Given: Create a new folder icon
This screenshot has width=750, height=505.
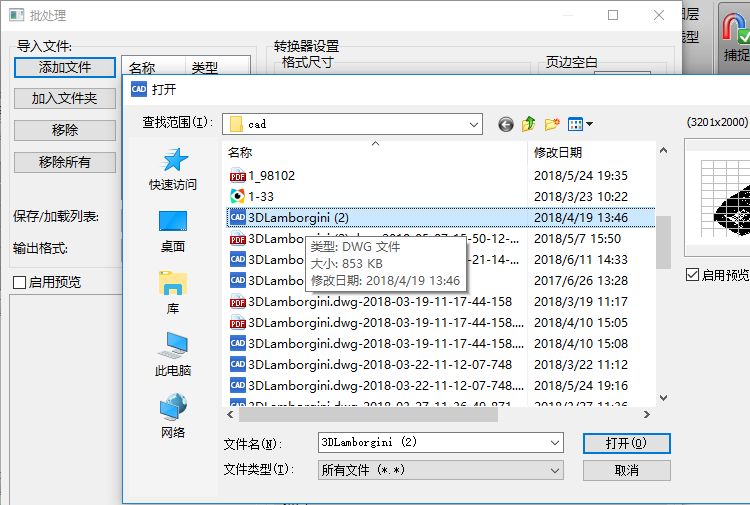Looking at the screenshot, I should click(x=552, y=124).
